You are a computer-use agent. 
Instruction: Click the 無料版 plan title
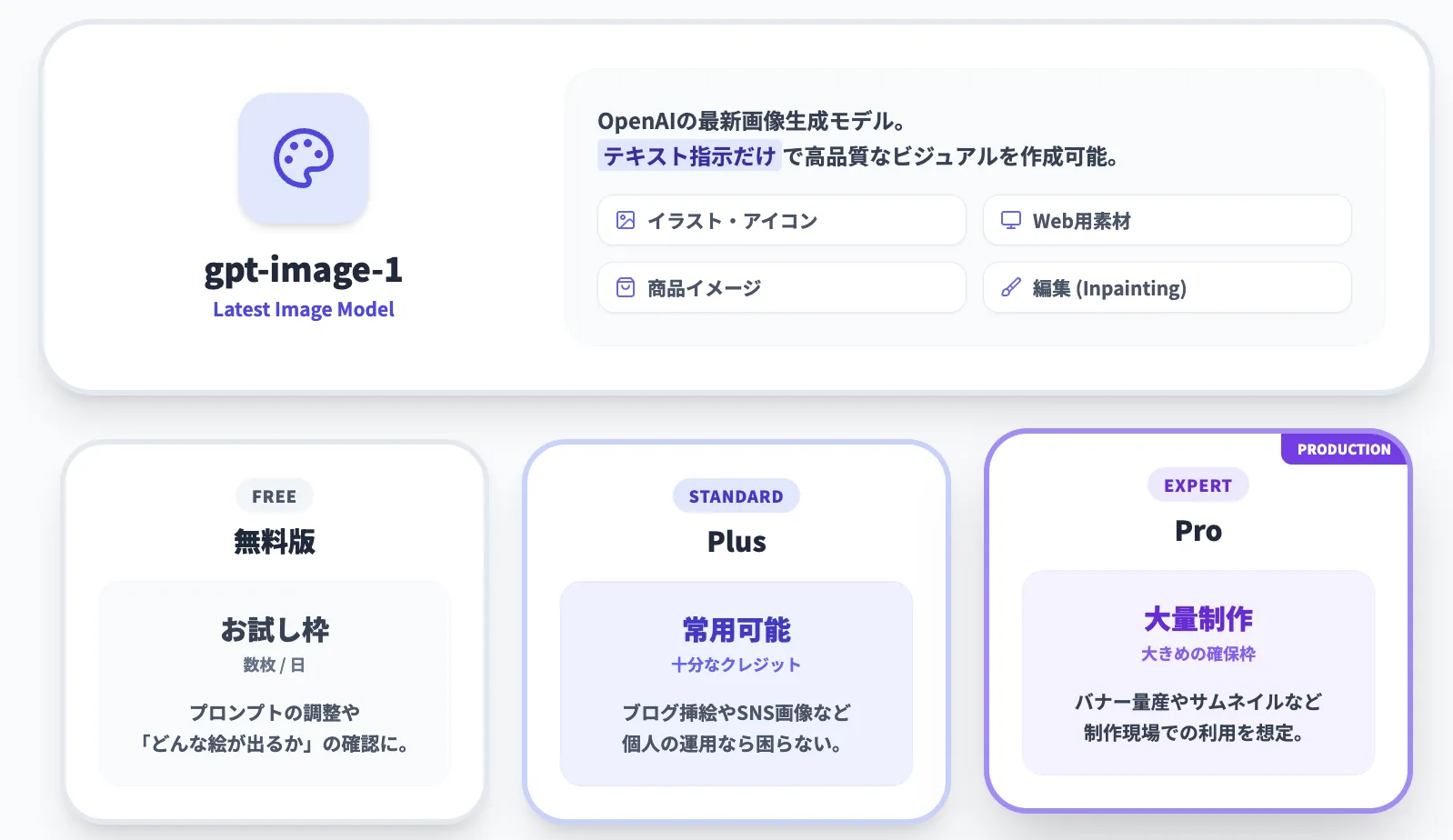pyautogui.click(x=275, y=542)
